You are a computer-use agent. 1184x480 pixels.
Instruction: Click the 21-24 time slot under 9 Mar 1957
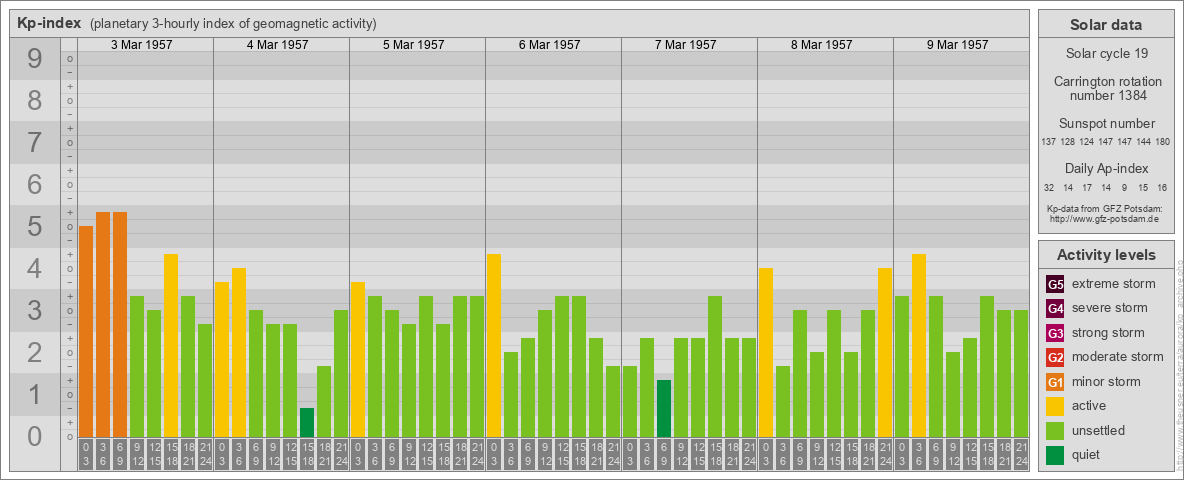[1021, 455]
